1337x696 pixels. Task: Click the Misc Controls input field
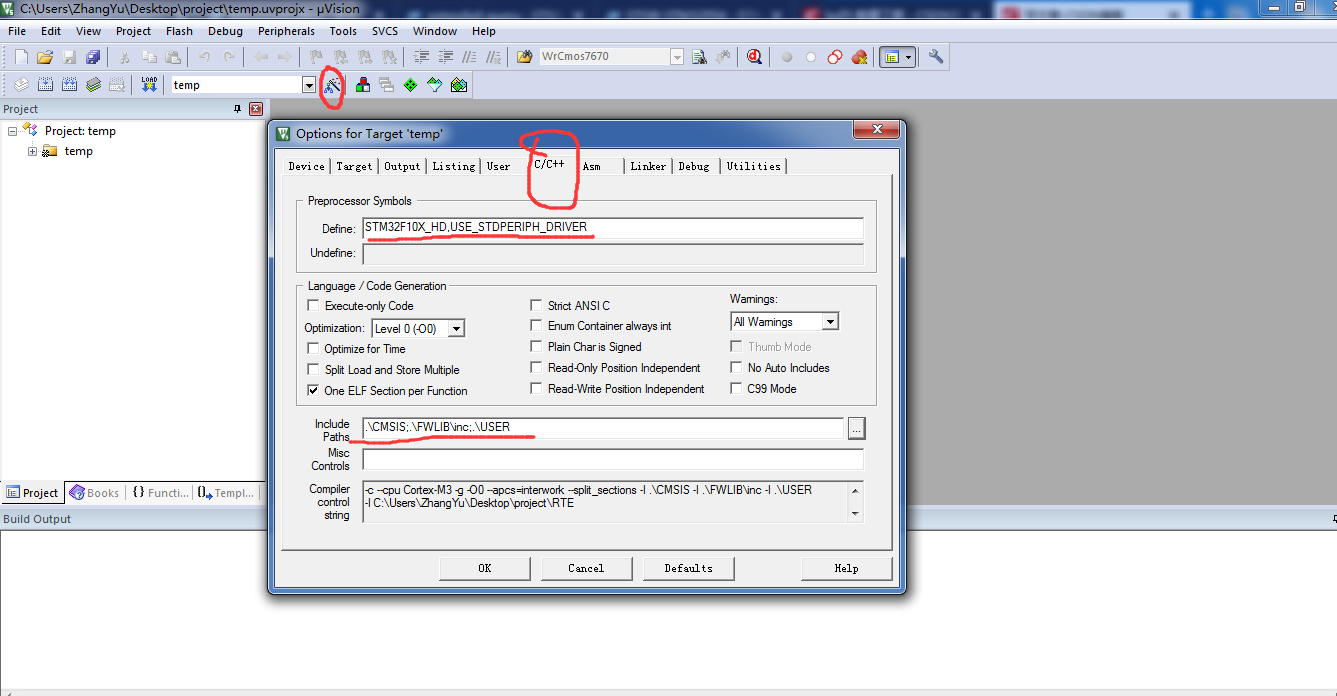pos(613,459)
